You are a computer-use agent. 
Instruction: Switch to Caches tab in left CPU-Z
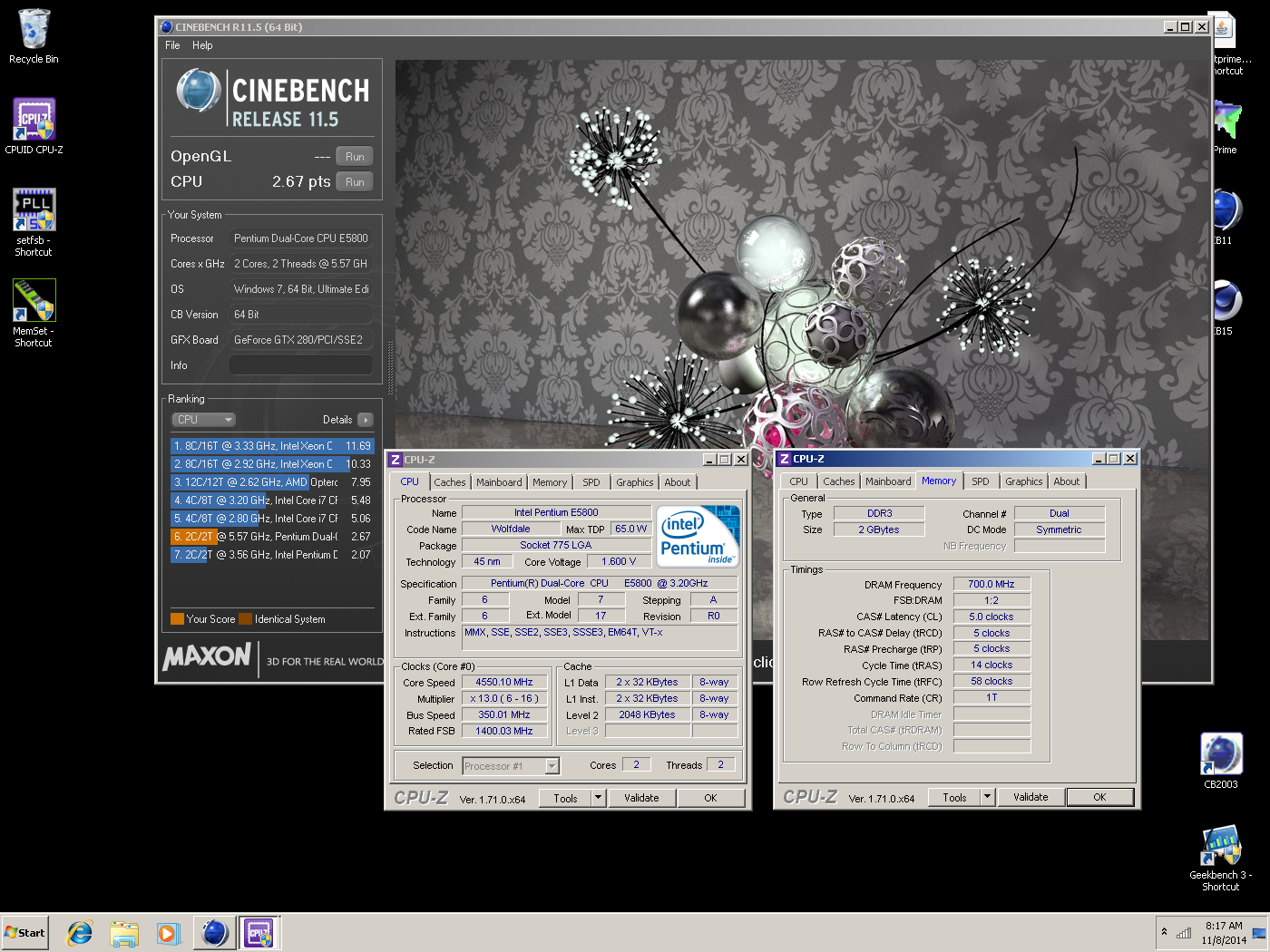point(449,482)
